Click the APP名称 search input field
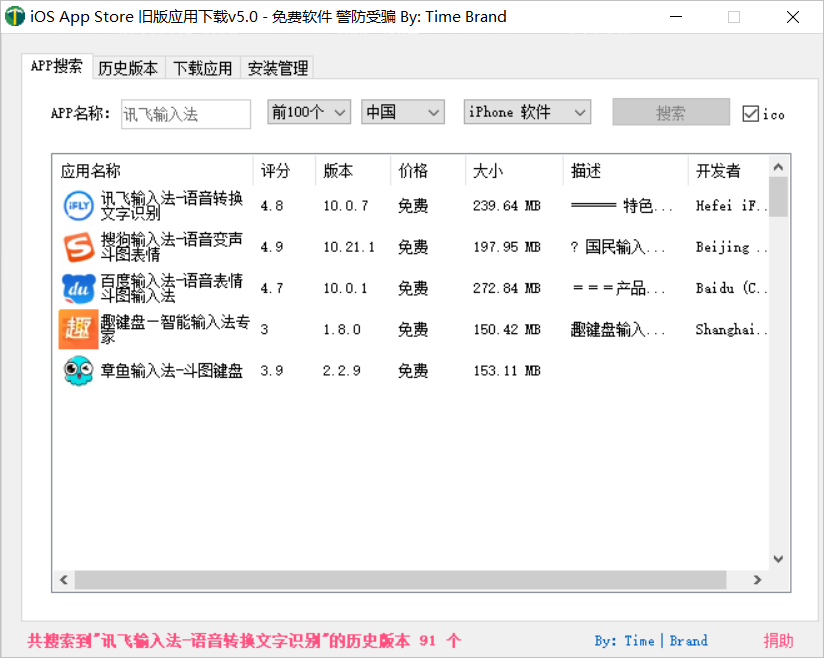Viewport: 824px width, 658px height. [185, 114]
